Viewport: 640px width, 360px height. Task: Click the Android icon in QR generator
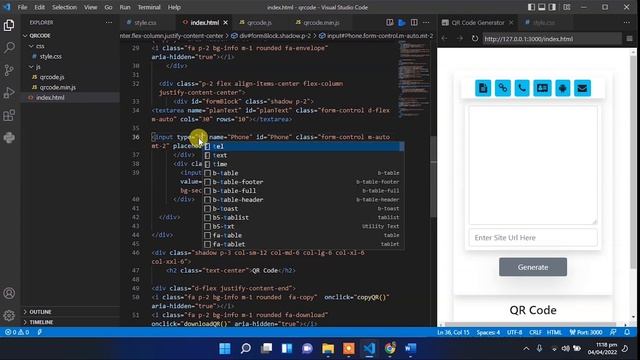(x=562, y=88)
